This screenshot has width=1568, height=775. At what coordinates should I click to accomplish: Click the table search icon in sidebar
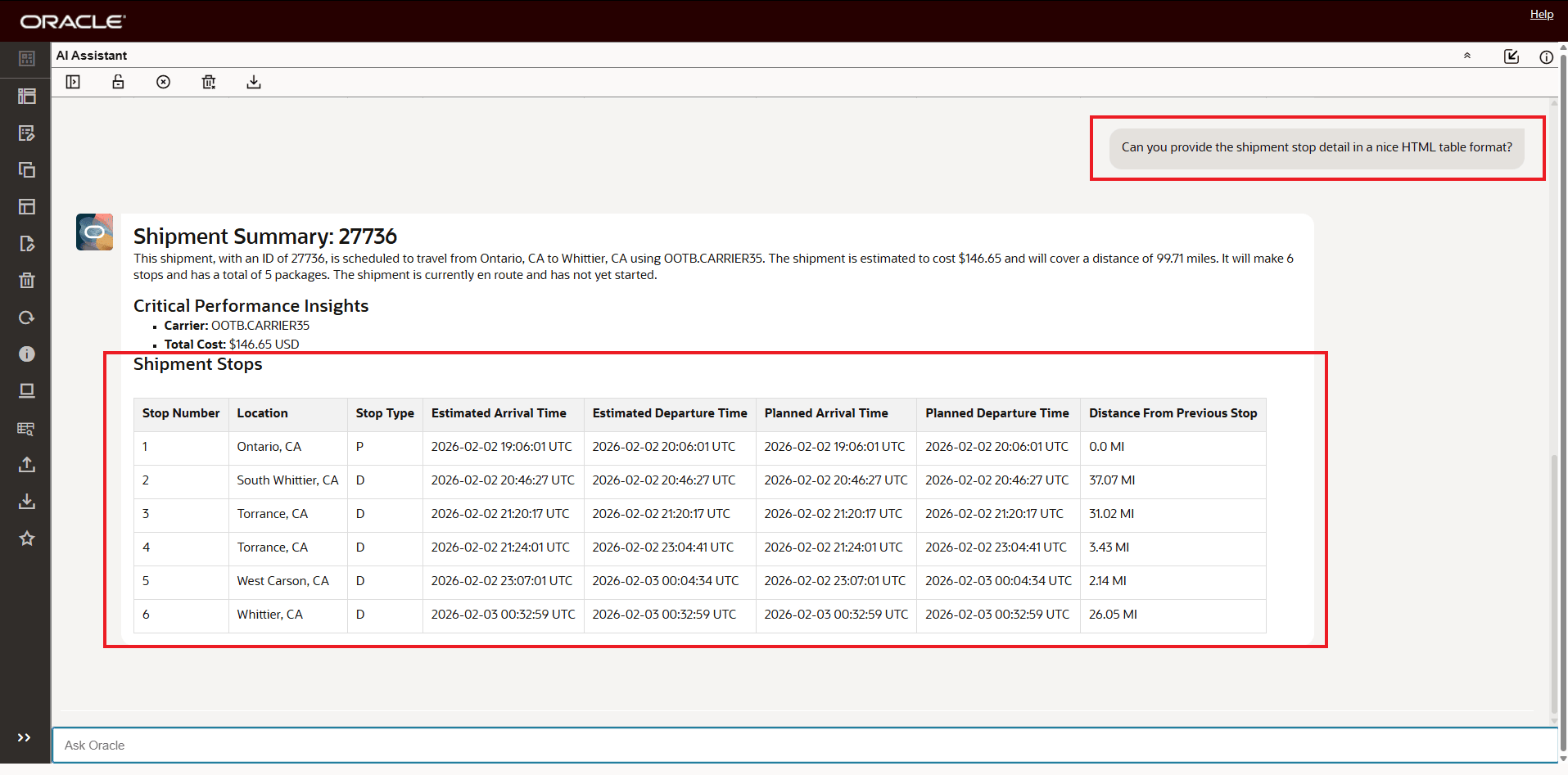click(x=26, y=428)
